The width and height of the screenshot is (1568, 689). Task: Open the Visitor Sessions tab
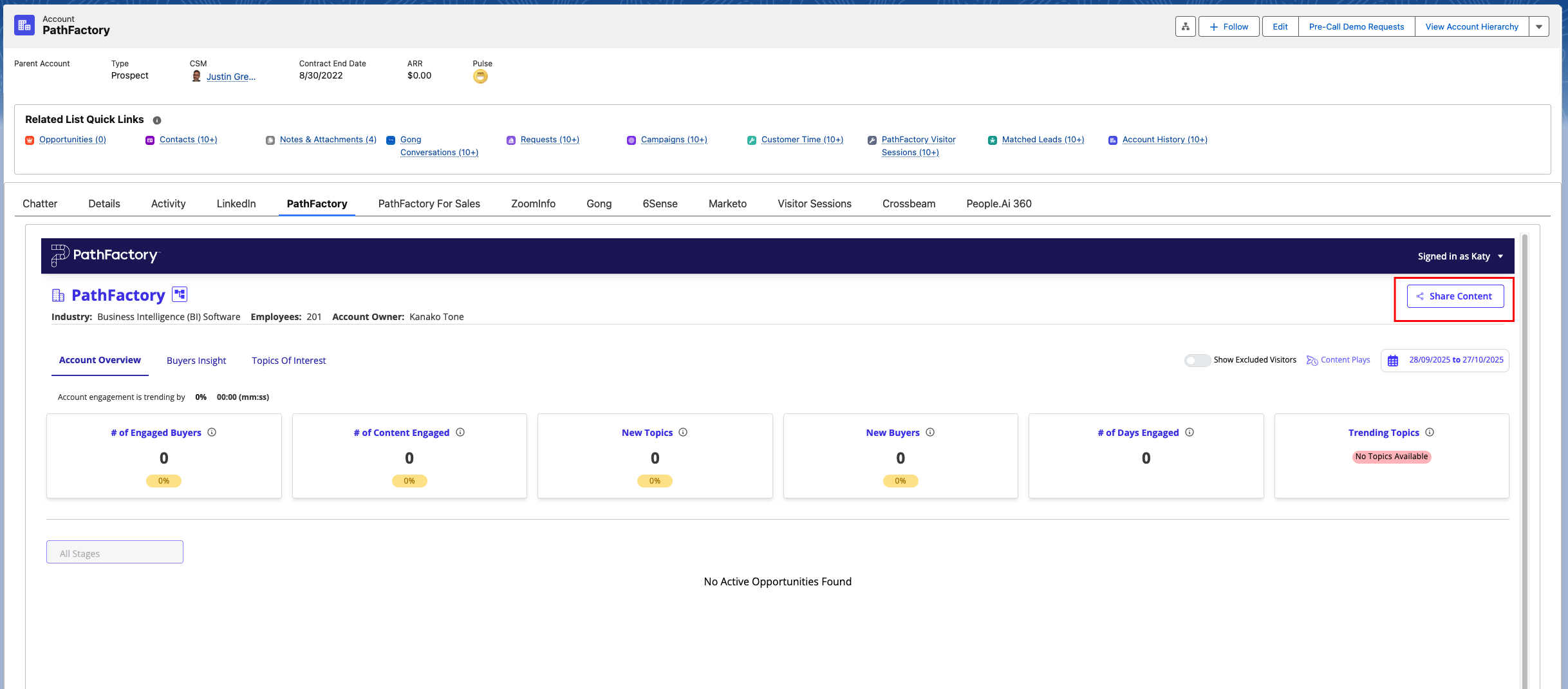point(815,204)
